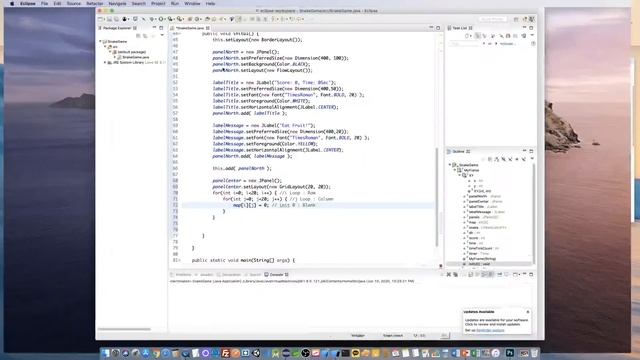Select the Outline tab
The width and height of the screenshot is (640, 360).
pyautogui.click(x=458, y=151)
